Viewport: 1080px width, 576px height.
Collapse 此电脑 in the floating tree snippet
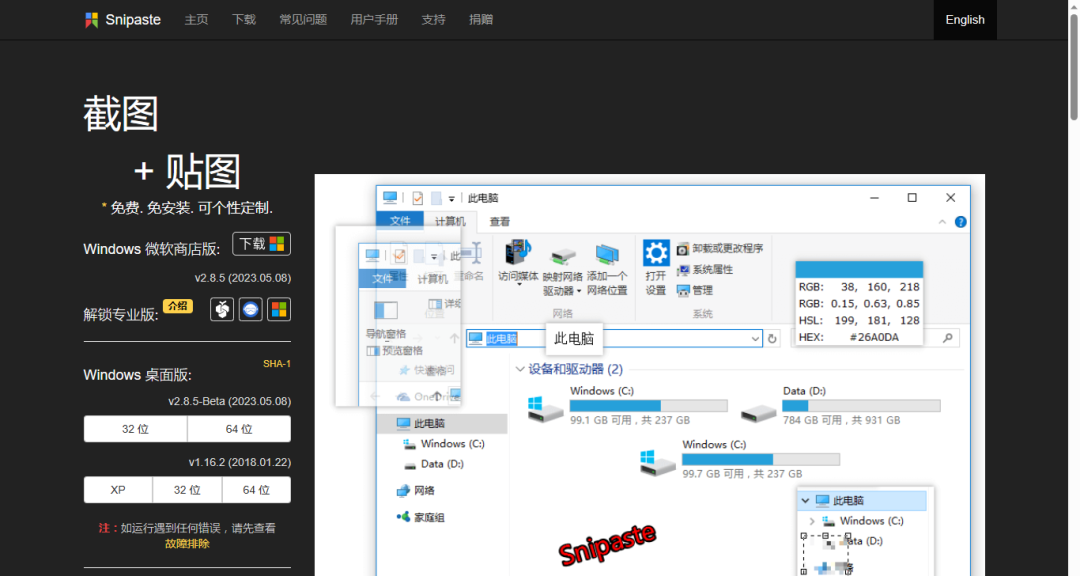pyautogui.click(x=805, y=501)
